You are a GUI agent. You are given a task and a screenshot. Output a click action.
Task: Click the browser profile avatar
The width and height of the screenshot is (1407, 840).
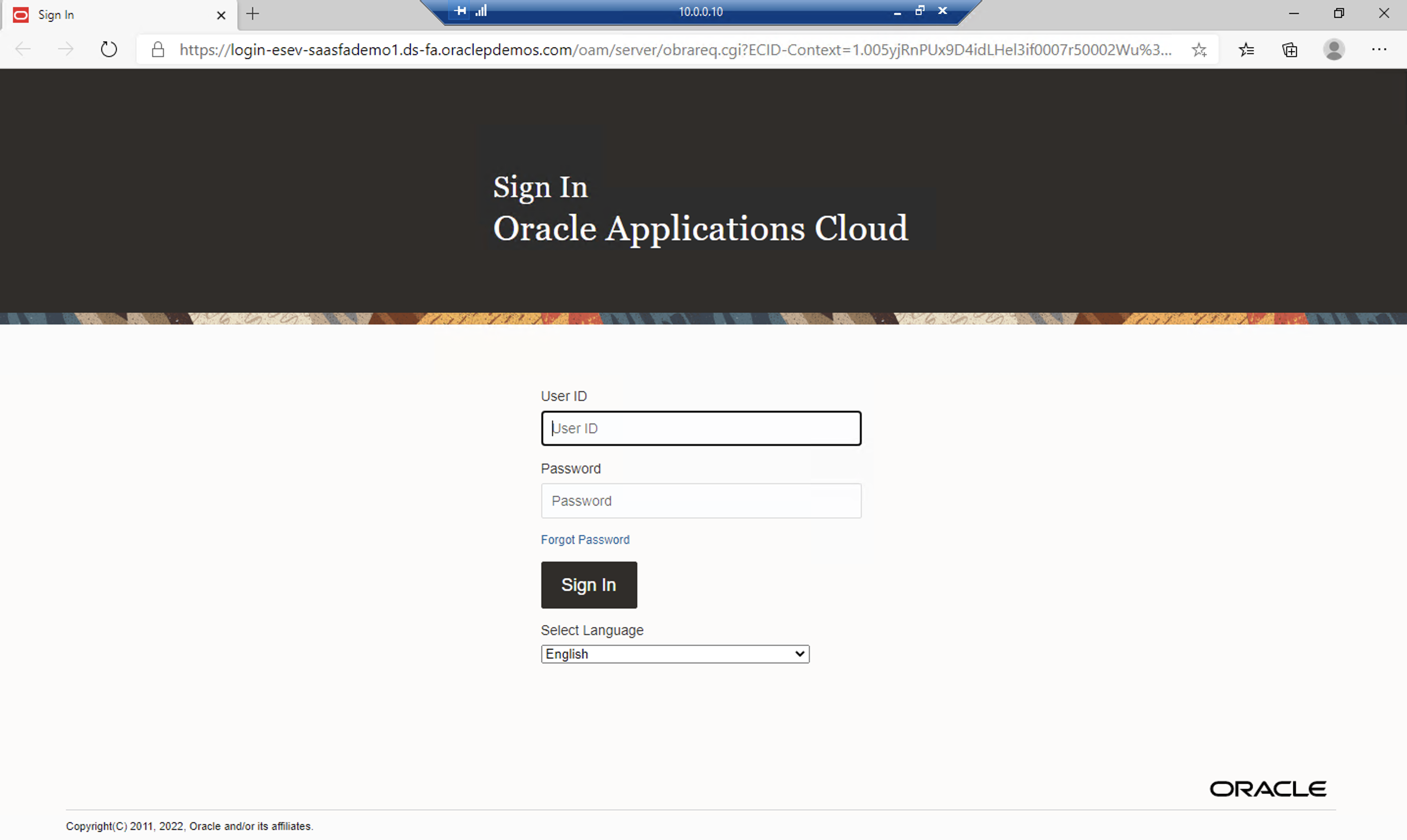tap(1334, 50)
